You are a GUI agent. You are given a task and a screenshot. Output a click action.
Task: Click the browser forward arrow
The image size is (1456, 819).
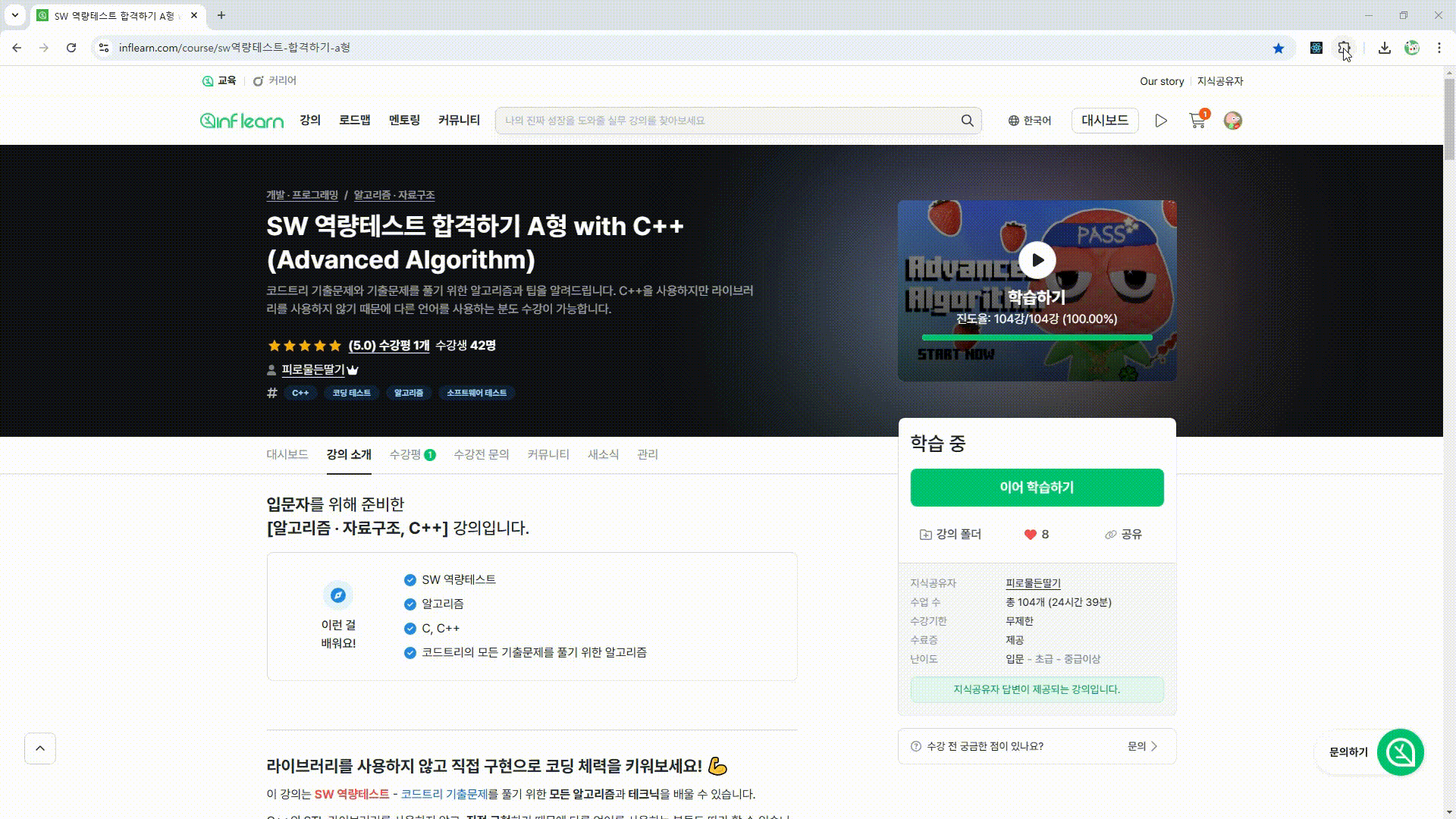44,48
